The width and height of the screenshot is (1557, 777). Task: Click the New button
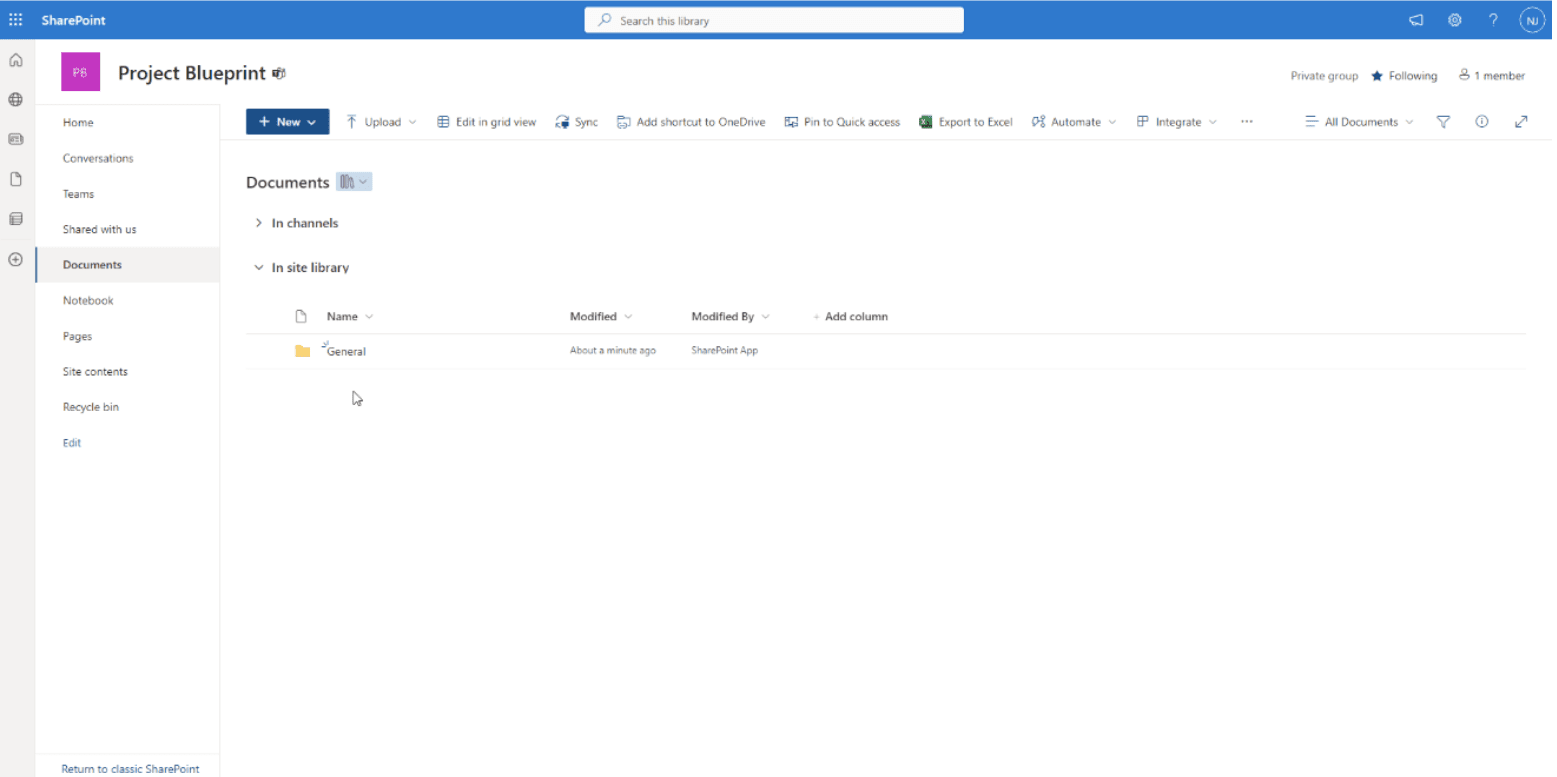tap(287, 121)
